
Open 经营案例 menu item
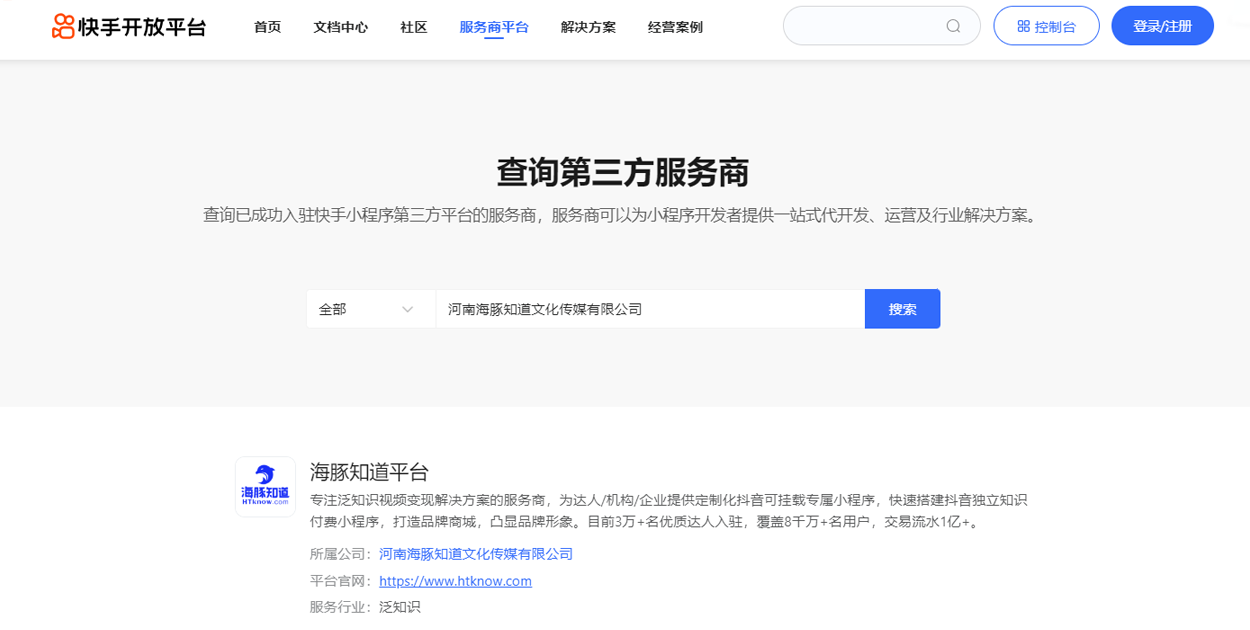tap(675, 27)
